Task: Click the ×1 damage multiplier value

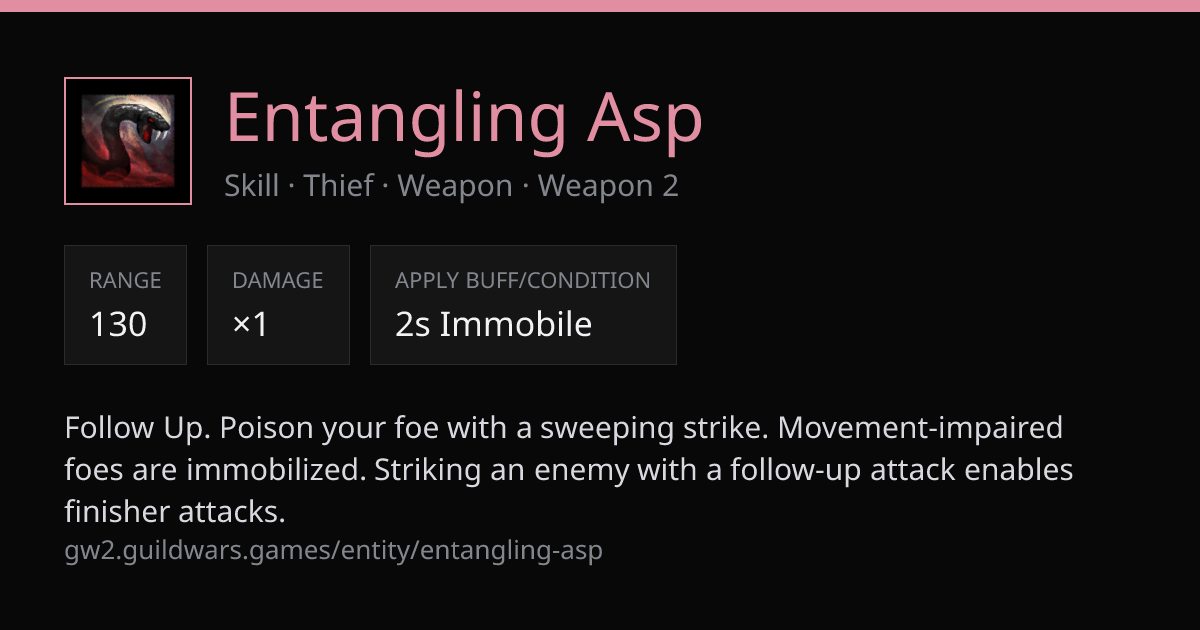Action: tap(250, 324)
